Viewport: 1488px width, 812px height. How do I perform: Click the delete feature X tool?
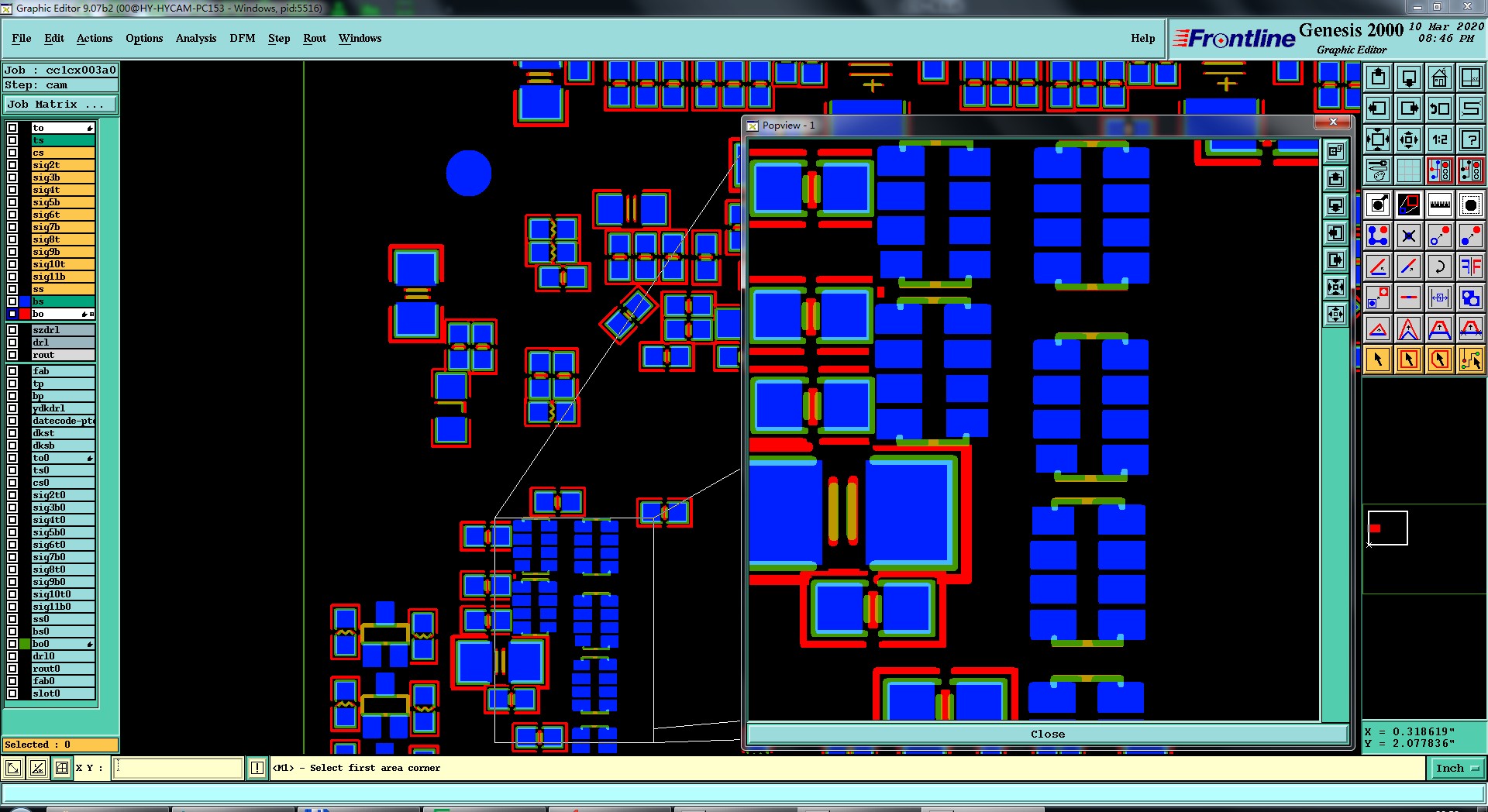tap(1408, 236)
